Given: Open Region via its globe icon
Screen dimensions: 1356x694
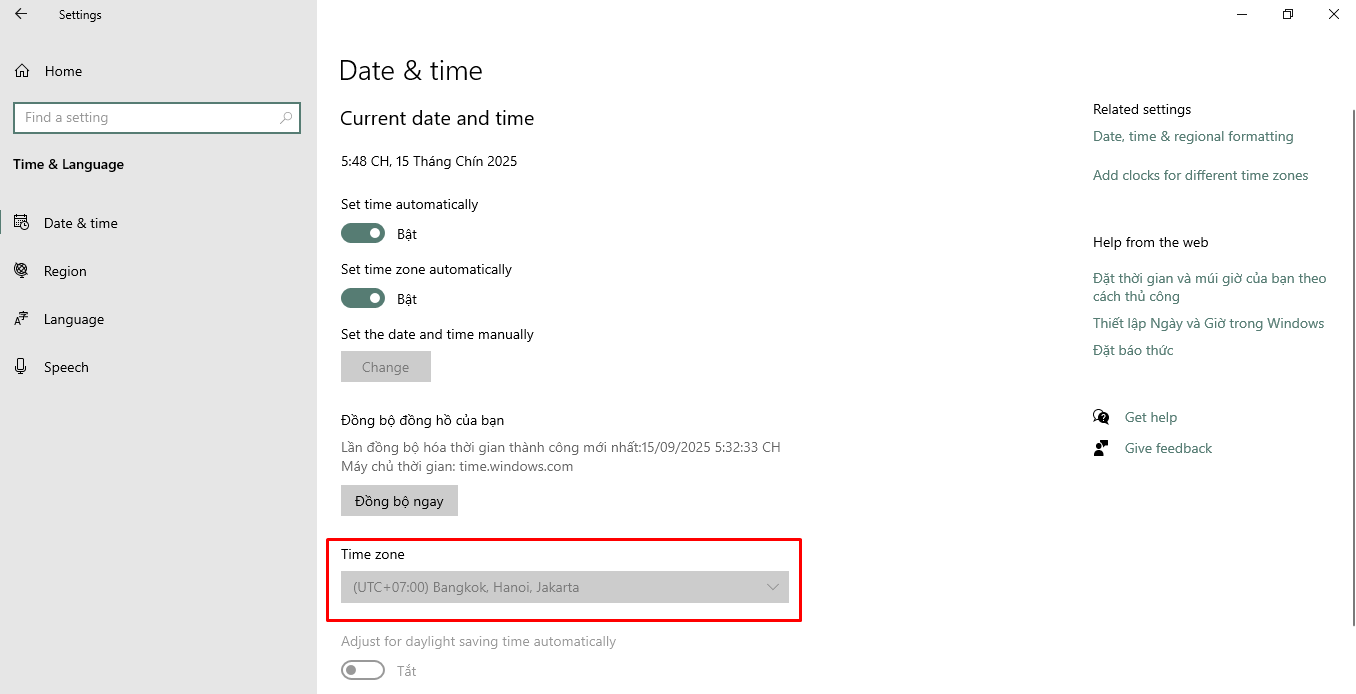Looking at the screenshot, I should (x=21, y=270).
